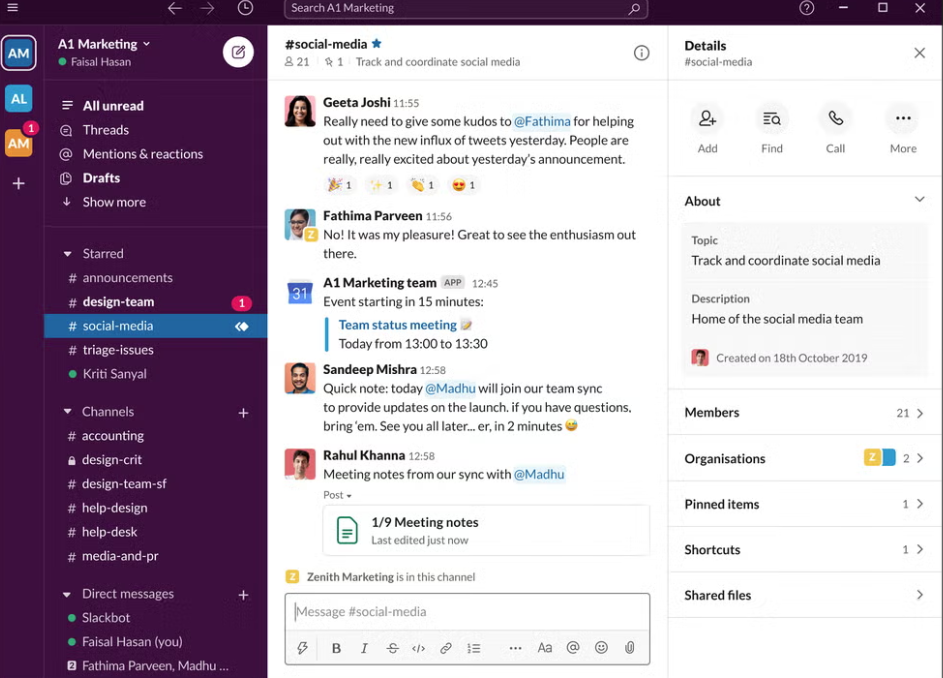943x678 pixels.
Task: Click the Message #social-media input box
Action: (467, 612)
